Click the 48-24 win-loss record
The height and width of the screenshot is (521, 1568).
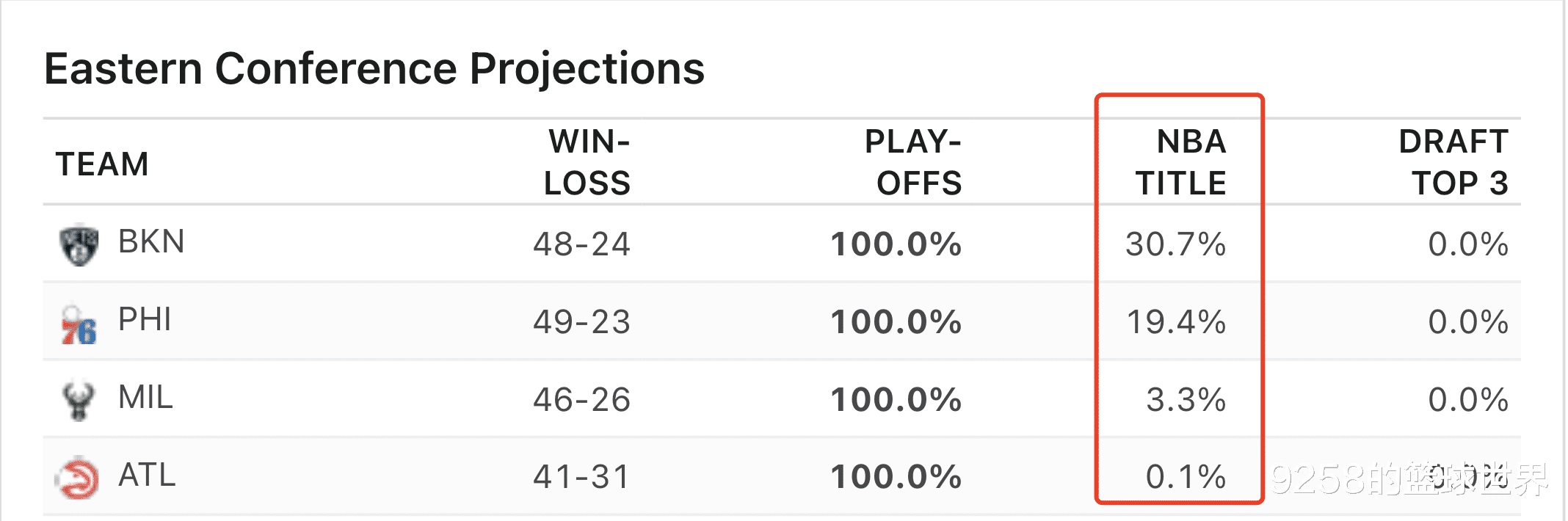(582, 244)
